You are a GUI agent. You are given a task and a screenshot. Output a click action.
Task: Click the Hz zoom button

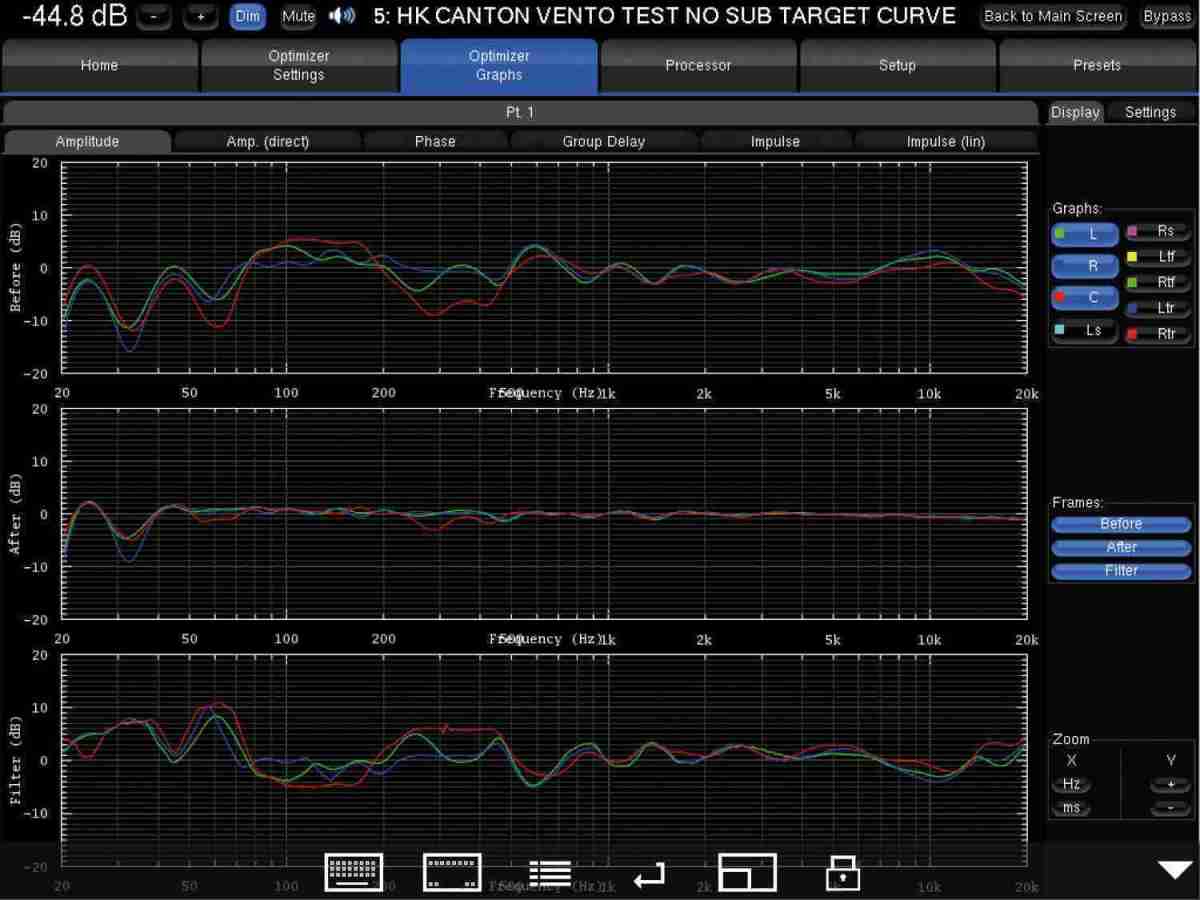tap(1071, 785)
